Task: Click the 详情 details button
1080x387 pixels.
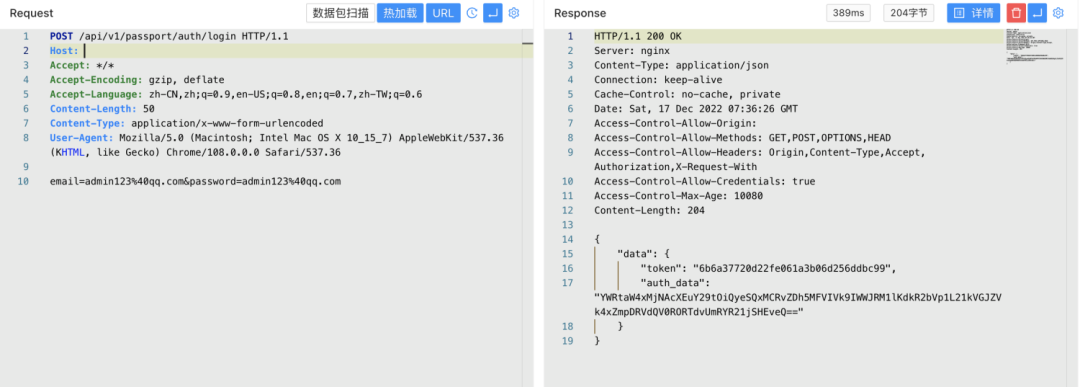Action: pos(973,13)
